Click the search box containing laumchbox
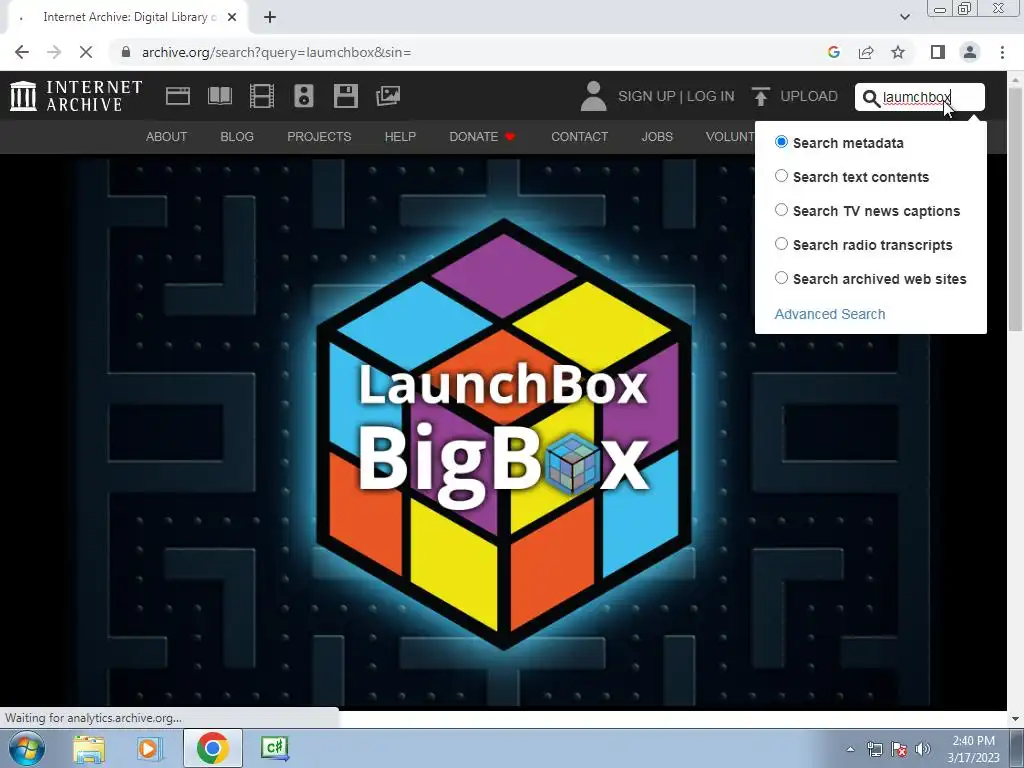The height and width of the screenshot is (768, 1024). [920, 97]
